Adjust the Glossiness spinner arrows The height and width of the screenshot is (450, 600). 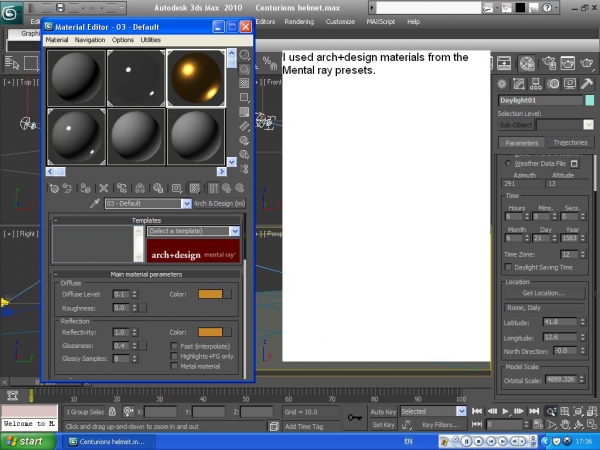coord(134,346)
